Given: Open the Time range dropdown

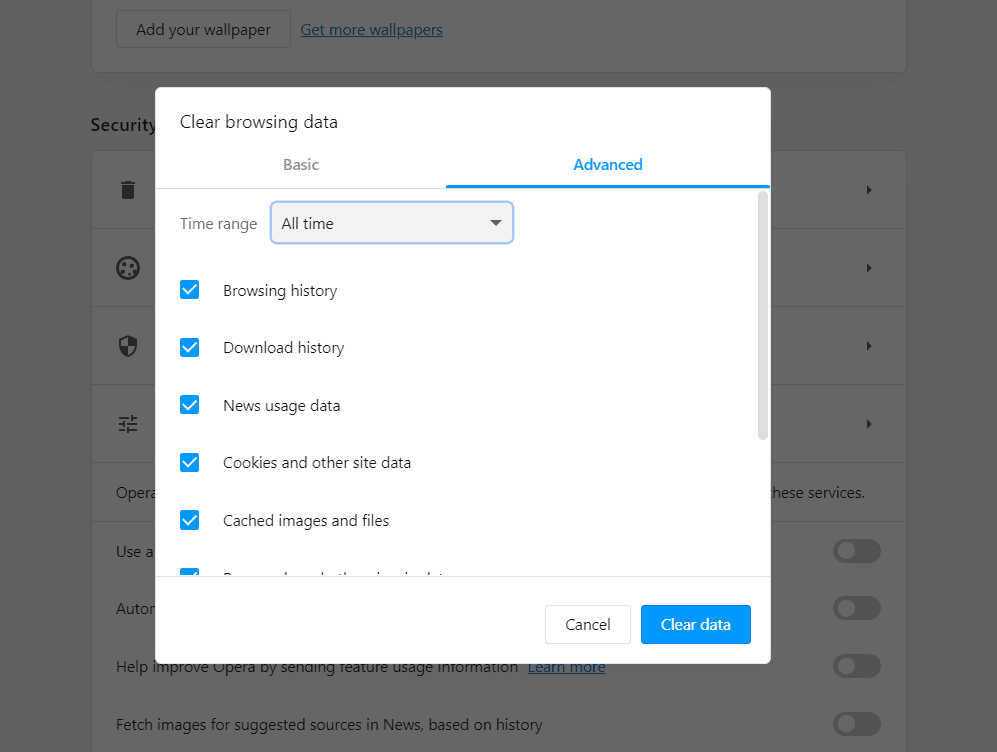Looking at the screenshot, I should 392,223.
